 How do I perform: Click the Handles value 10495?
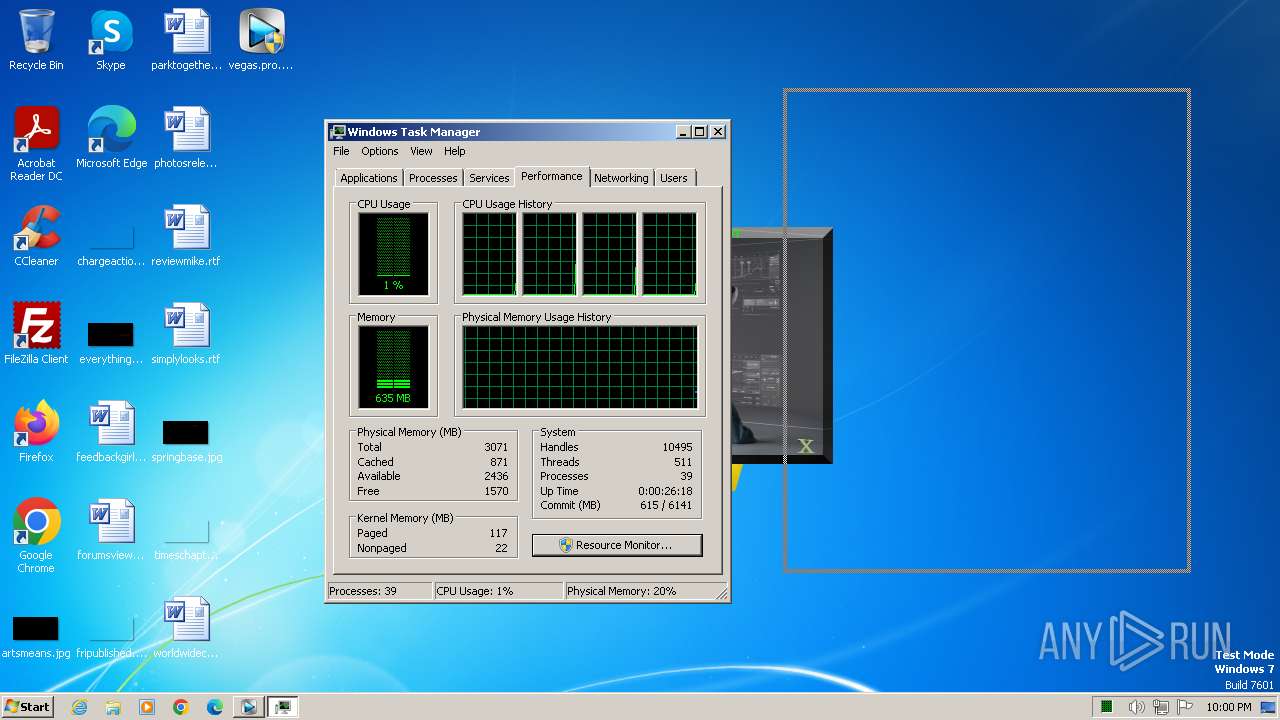tap(677, 447)
